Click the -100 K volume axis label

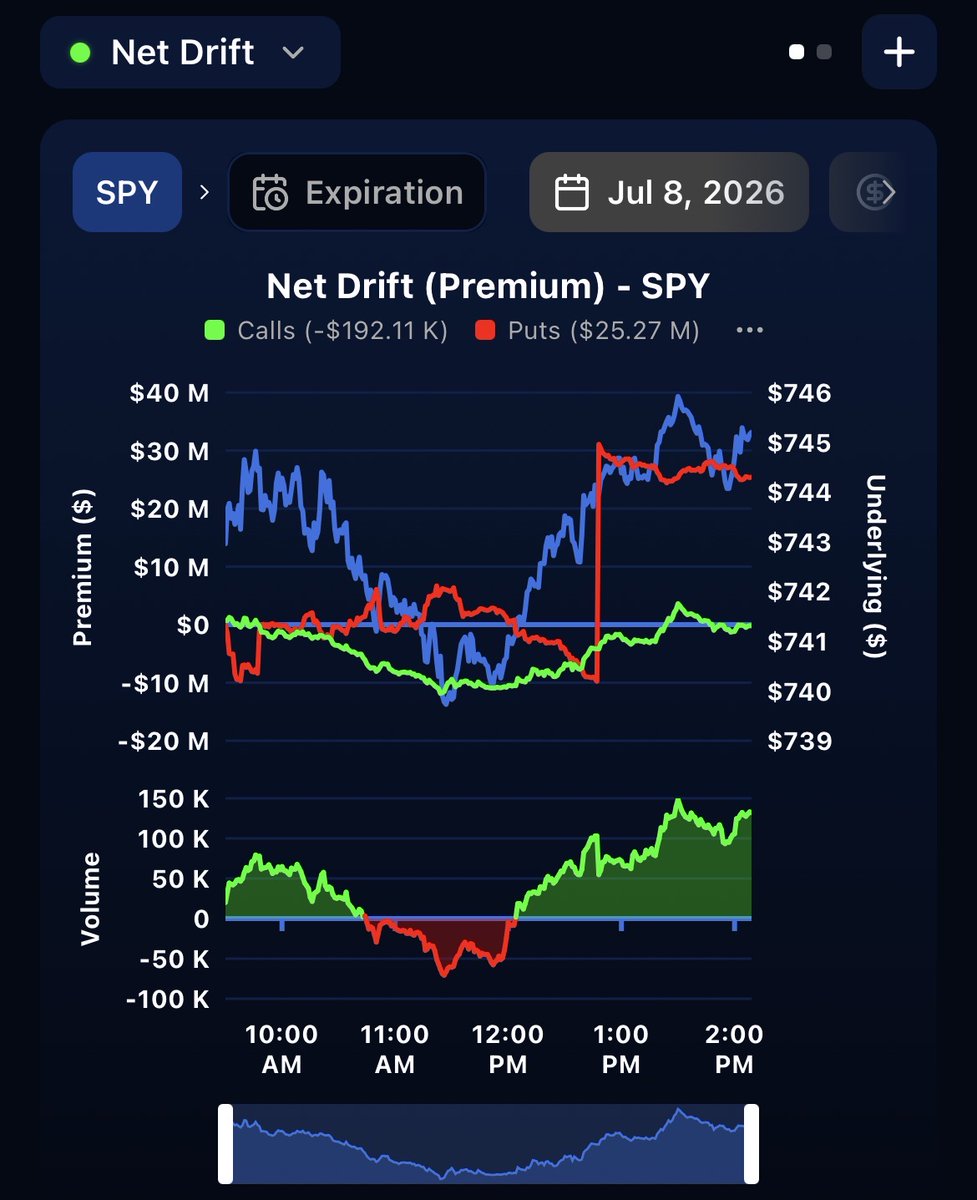pos(168,999)
